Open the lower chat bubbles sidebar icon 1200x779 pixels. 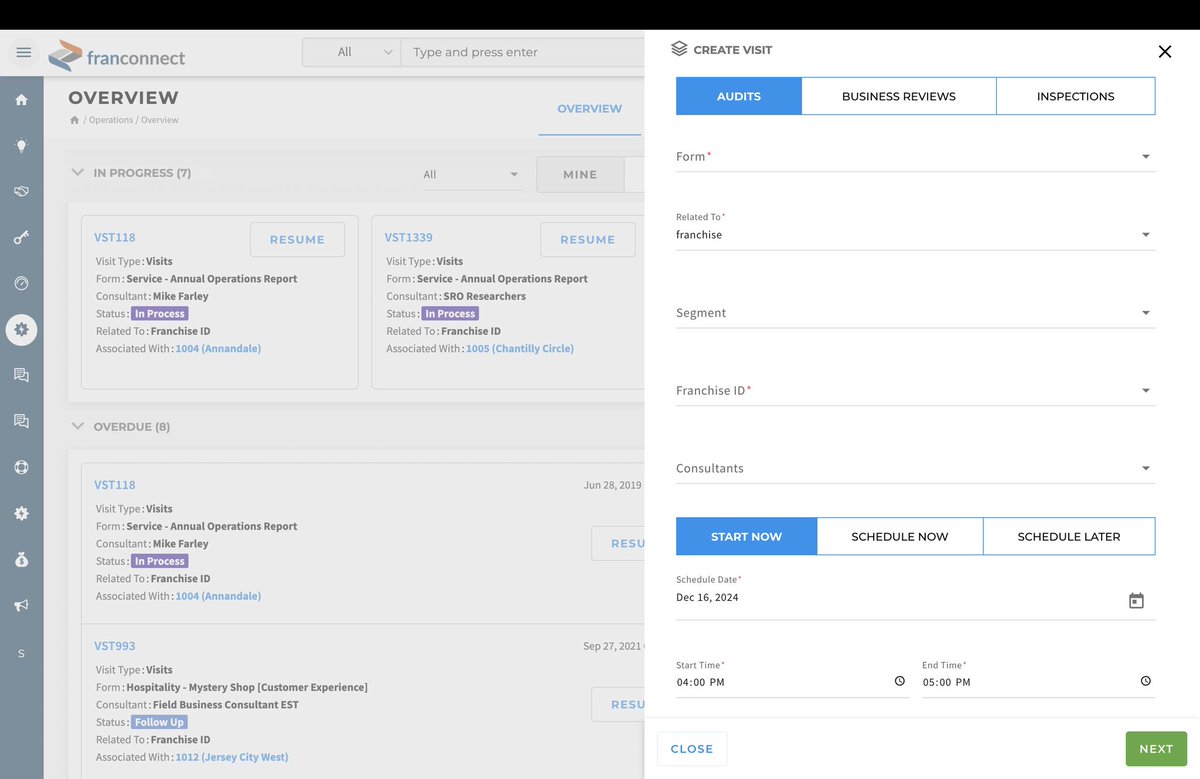coord(21,421)
